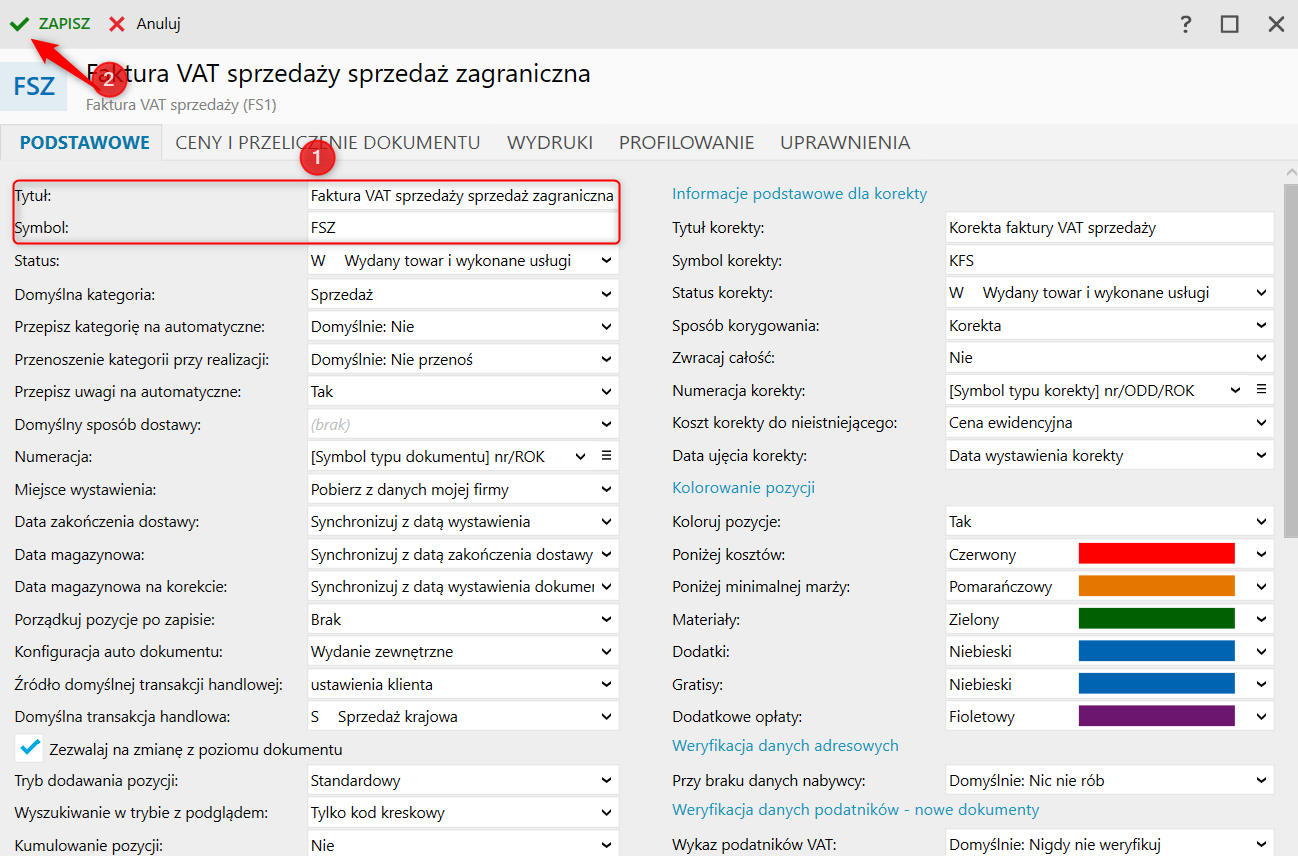Screen dimensions: 1298x856
Task: Click the green ZAPISZ checkmark icon
Action: tap(19, 24)
